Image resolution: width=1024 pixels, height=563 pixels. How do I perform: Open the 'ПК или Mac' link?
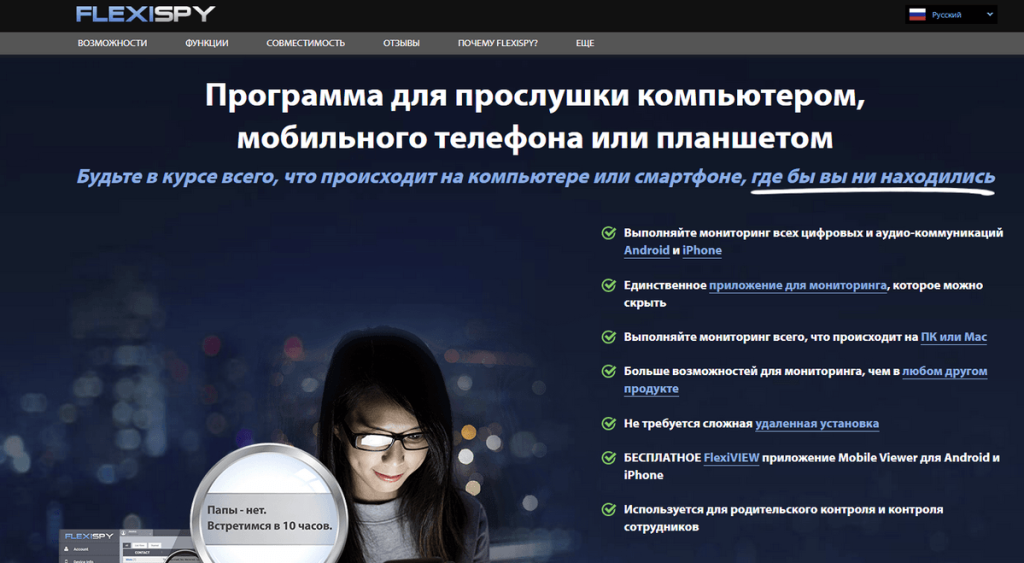tap(953, 337)
